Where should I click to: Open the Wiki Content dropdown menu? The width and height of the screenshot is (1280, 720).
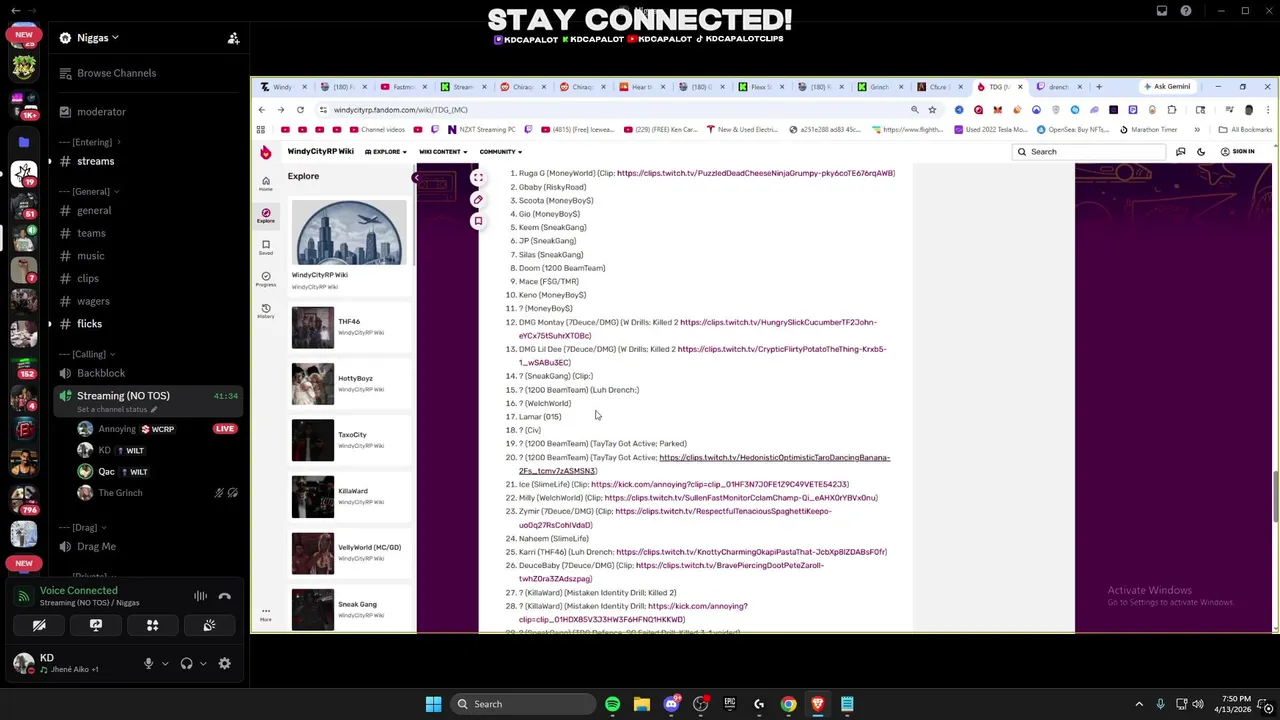coord(443,152)
